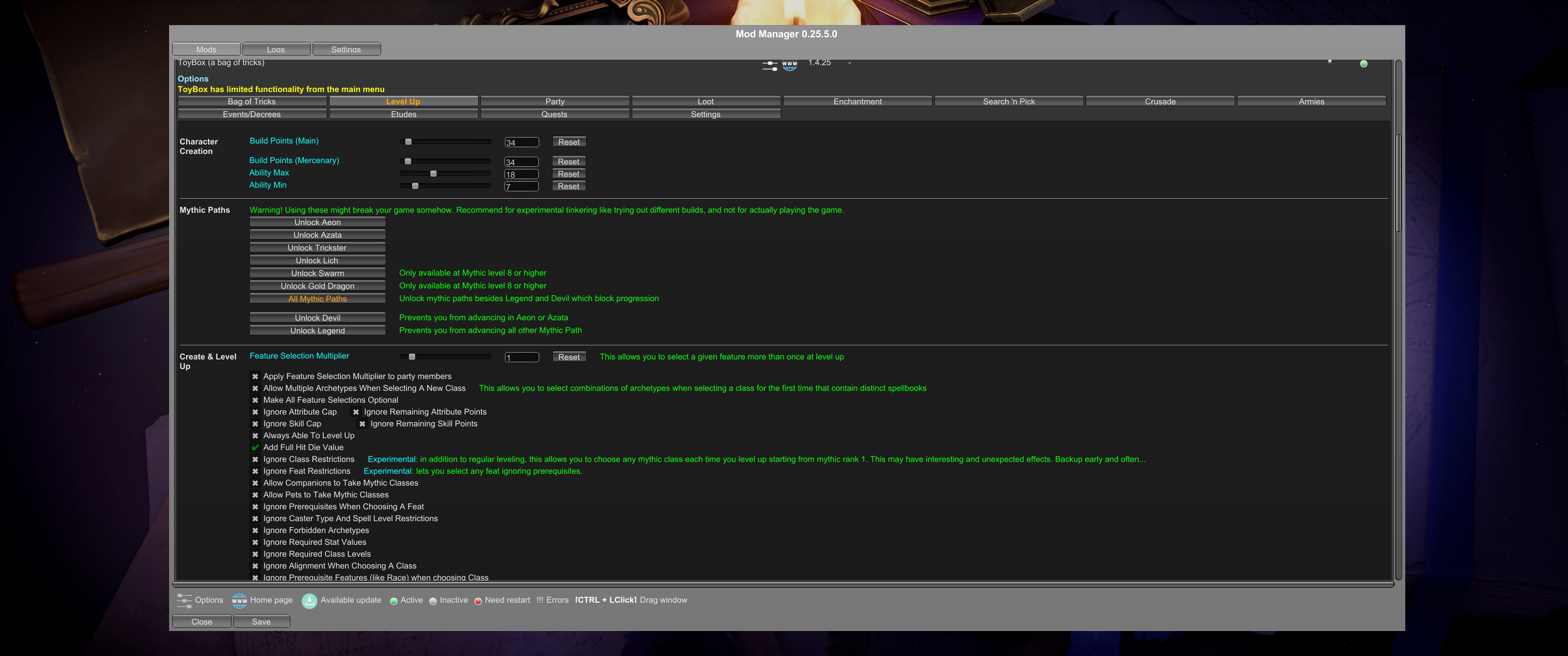Click Build Points (Main) value field
The image size is (1568, 656).
point(521,143)
